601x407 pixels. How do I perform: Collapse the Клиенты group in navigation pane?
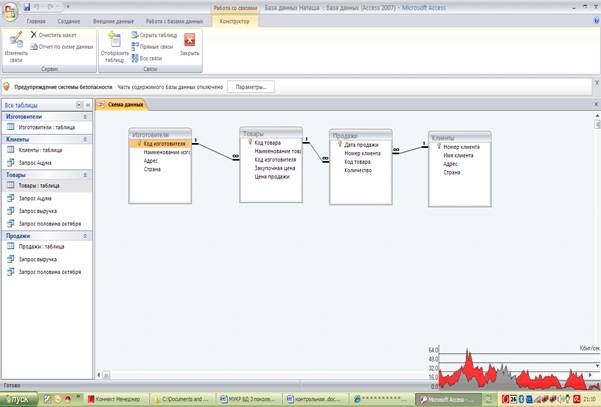pos(86,140)
